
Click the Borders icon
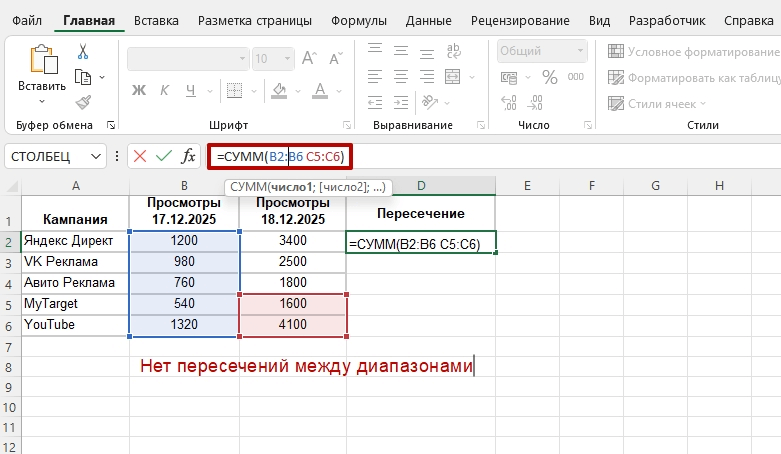pyautogui.click(x=234, y=90)
